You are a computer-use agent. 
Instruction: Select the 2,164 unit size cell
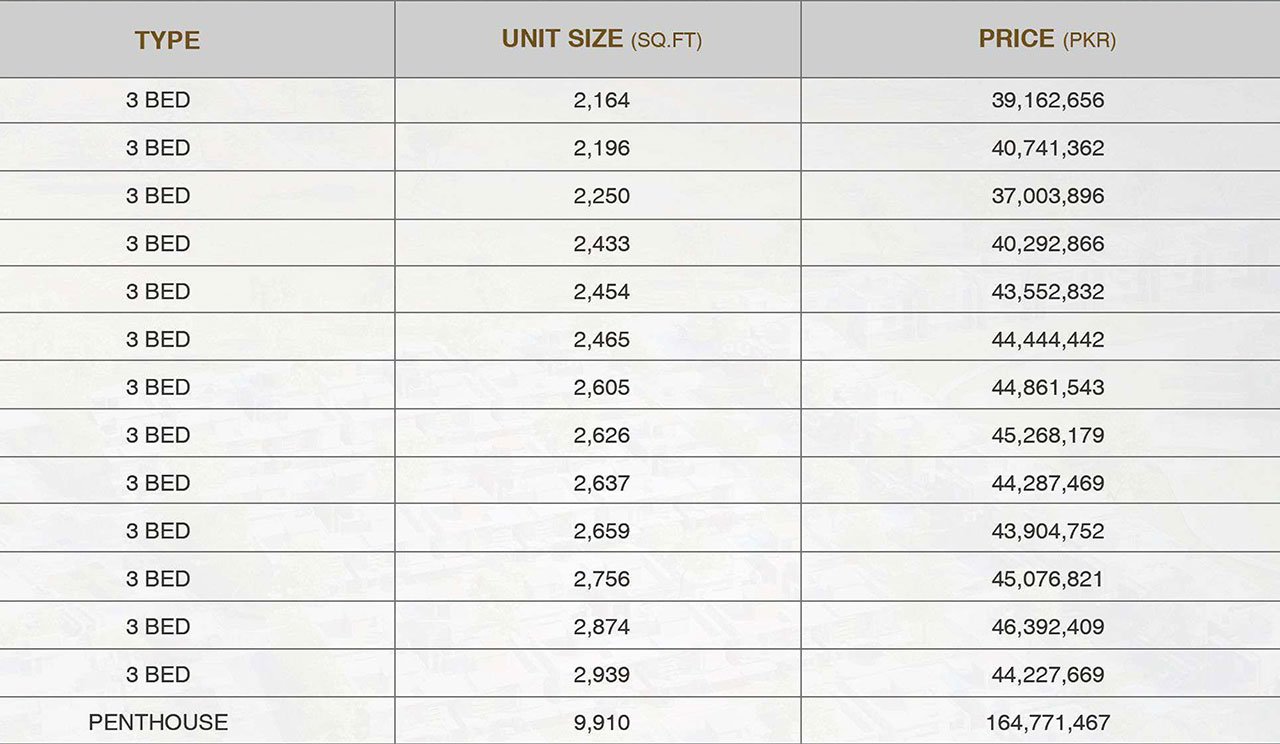pos(601,100)
